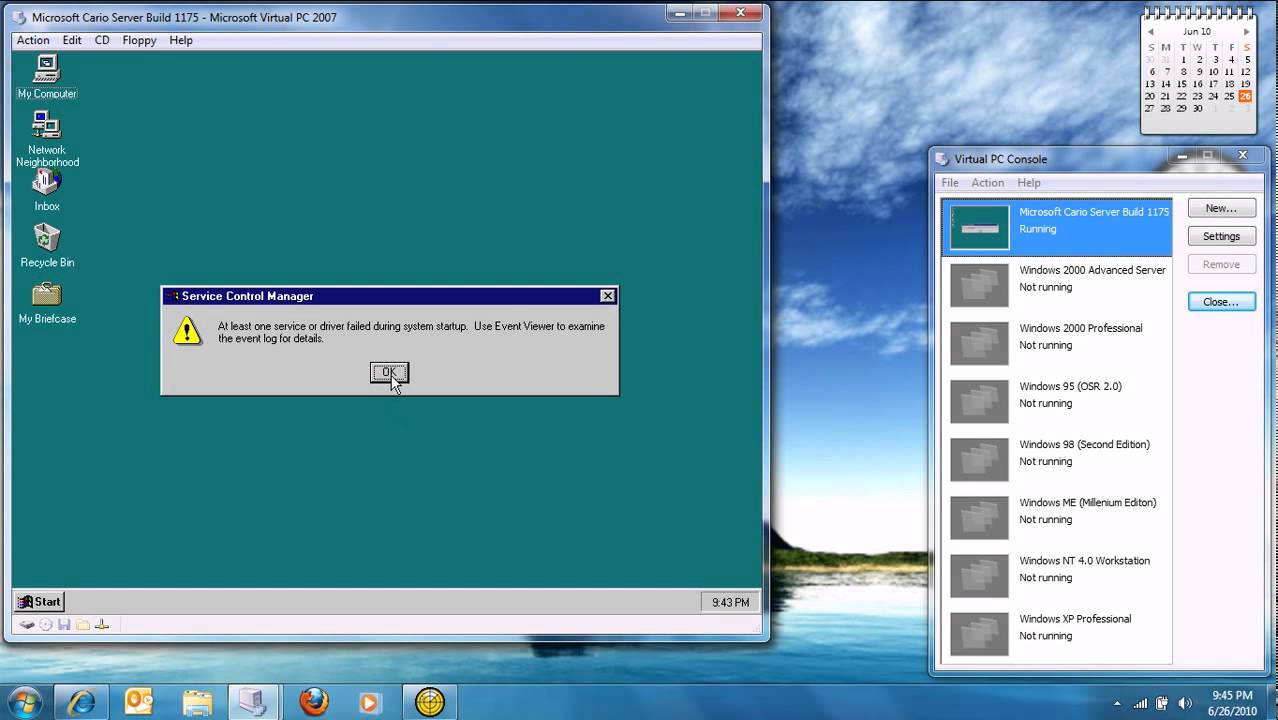
Task: Open File menu in Virtual PC Console
Action: [x=950, y=183]
